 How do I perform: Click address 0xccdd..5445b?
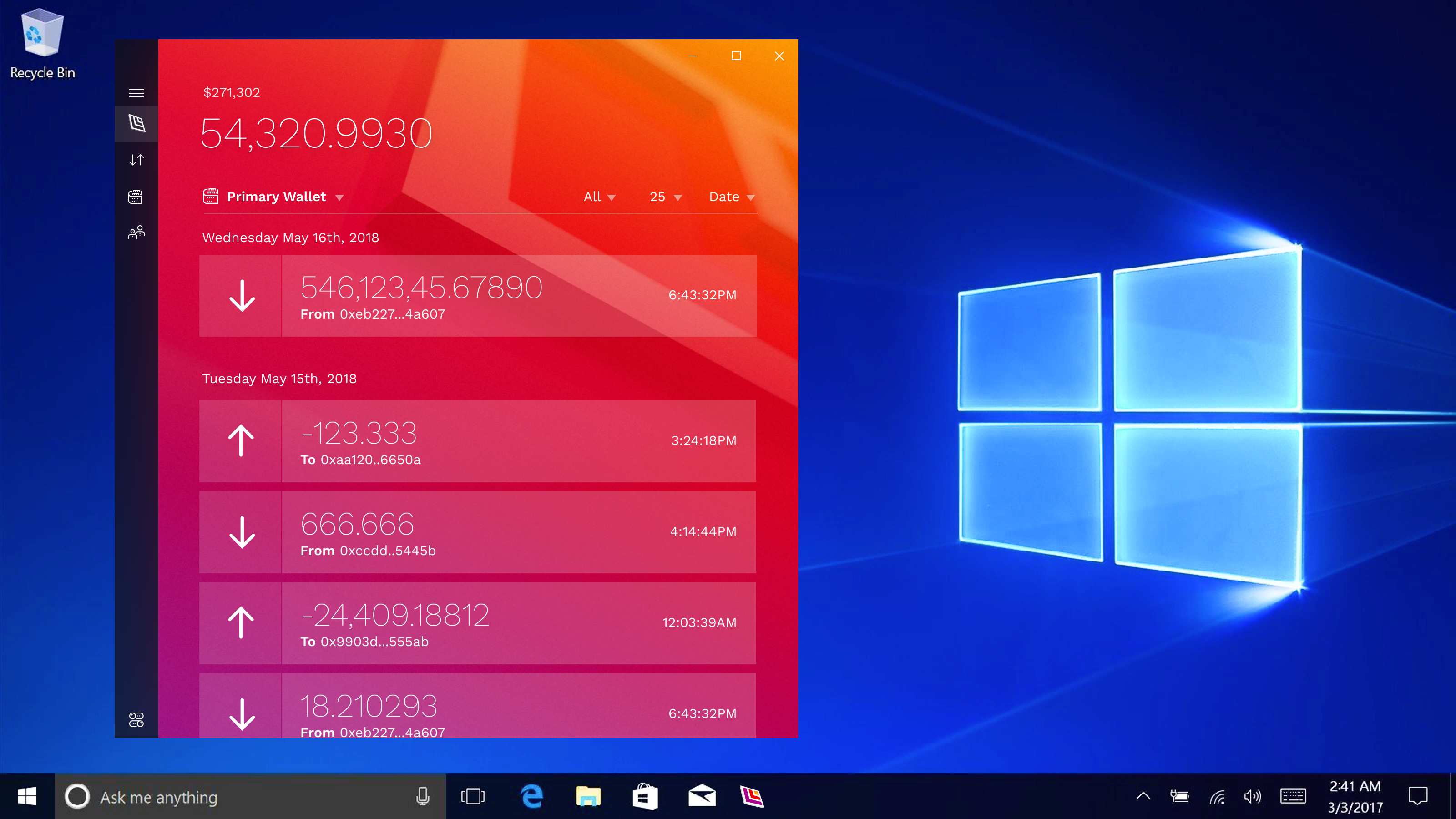(x=387, y=551)
